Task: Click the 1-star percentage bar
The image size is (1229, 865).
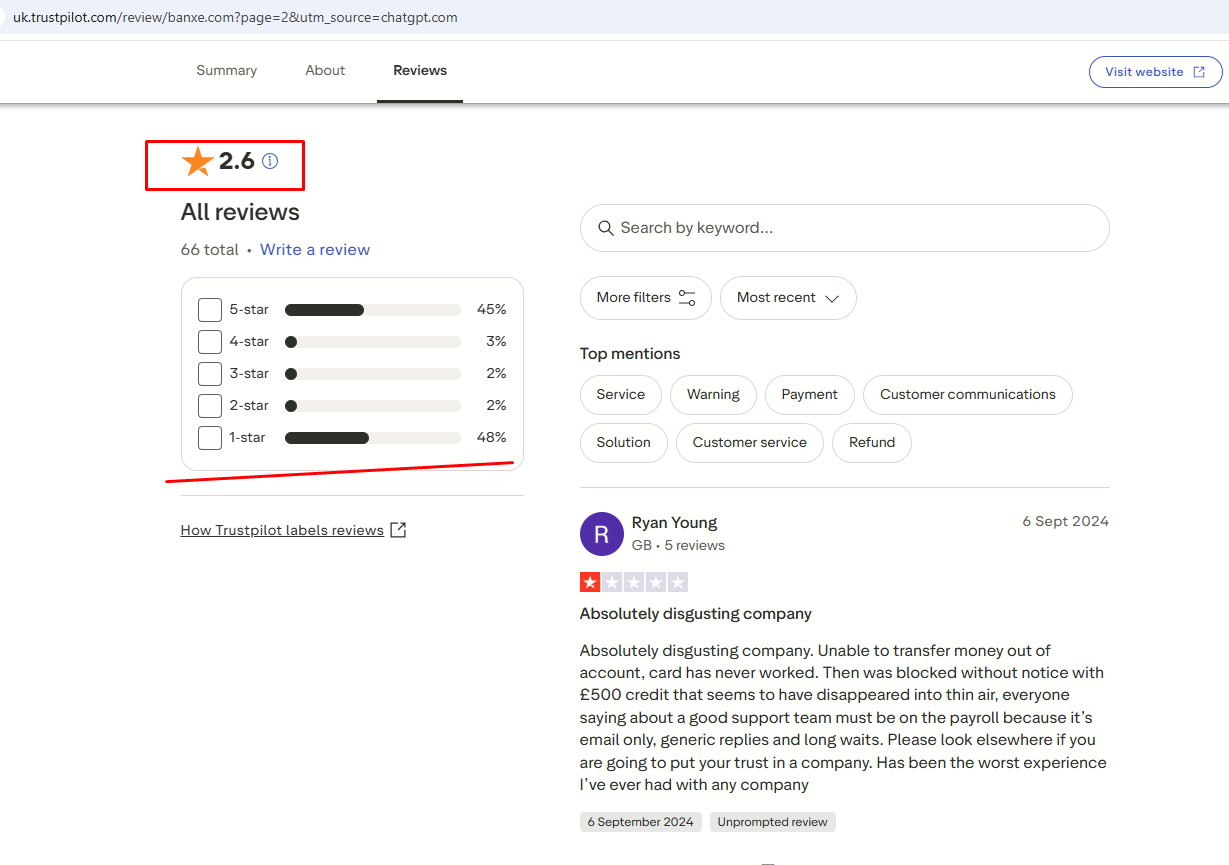Action: click(x=372, y=438)
